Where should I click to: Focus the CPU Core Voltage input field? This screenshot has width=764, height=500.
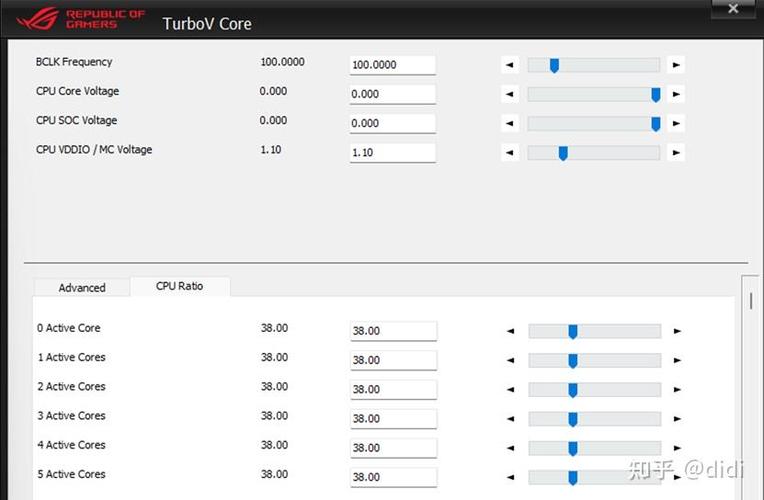[392, 94]
